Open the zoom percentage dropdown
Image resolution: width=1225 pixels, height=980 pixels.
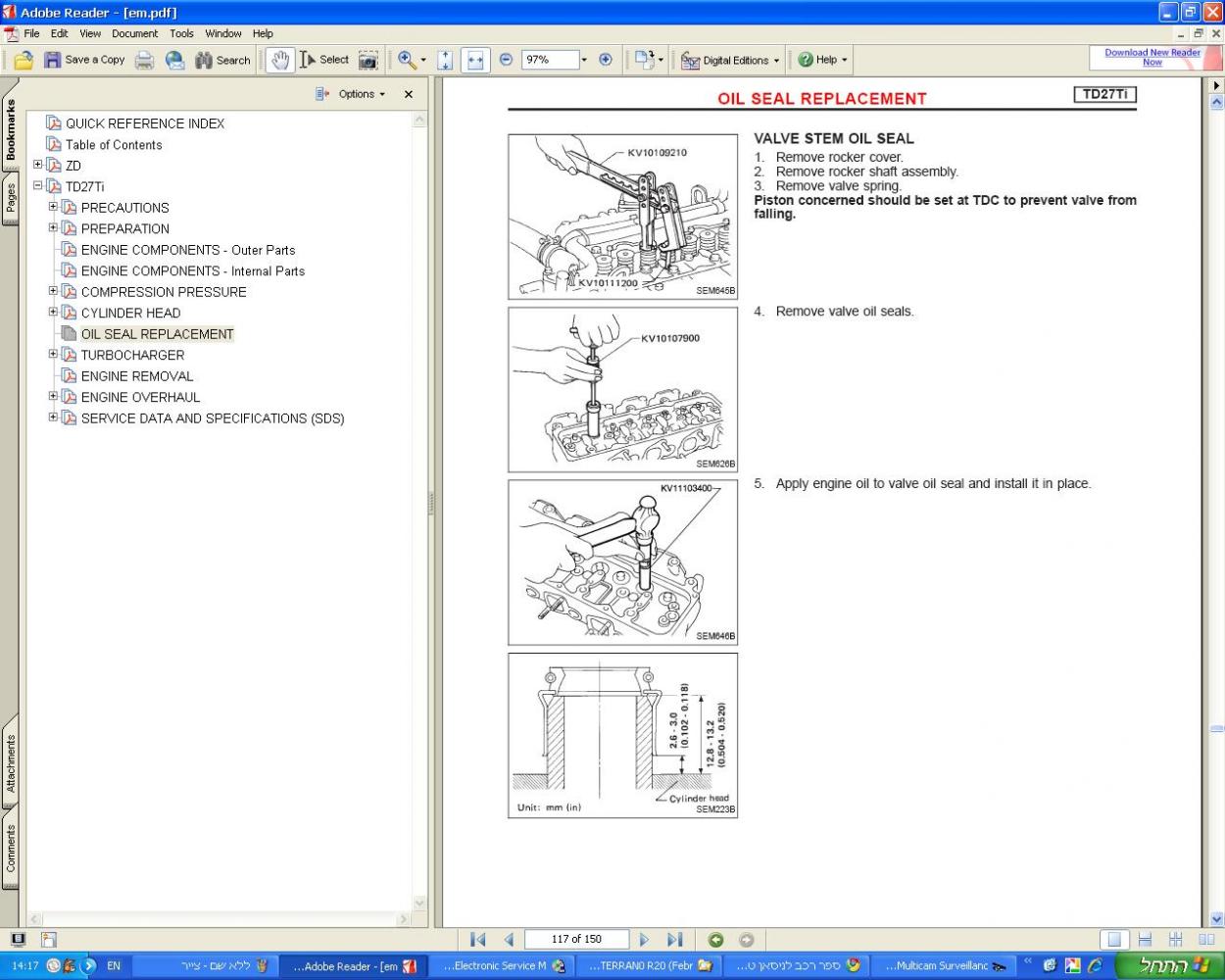point(584,60)
